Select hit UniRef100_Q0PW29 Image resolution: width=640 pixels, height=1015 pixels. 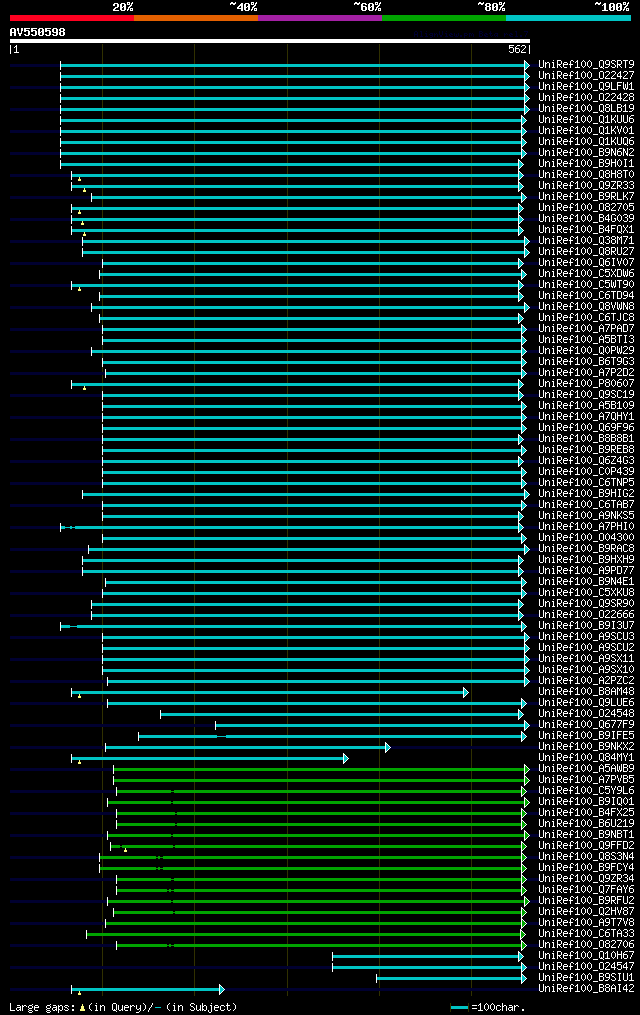click(586, 351)
